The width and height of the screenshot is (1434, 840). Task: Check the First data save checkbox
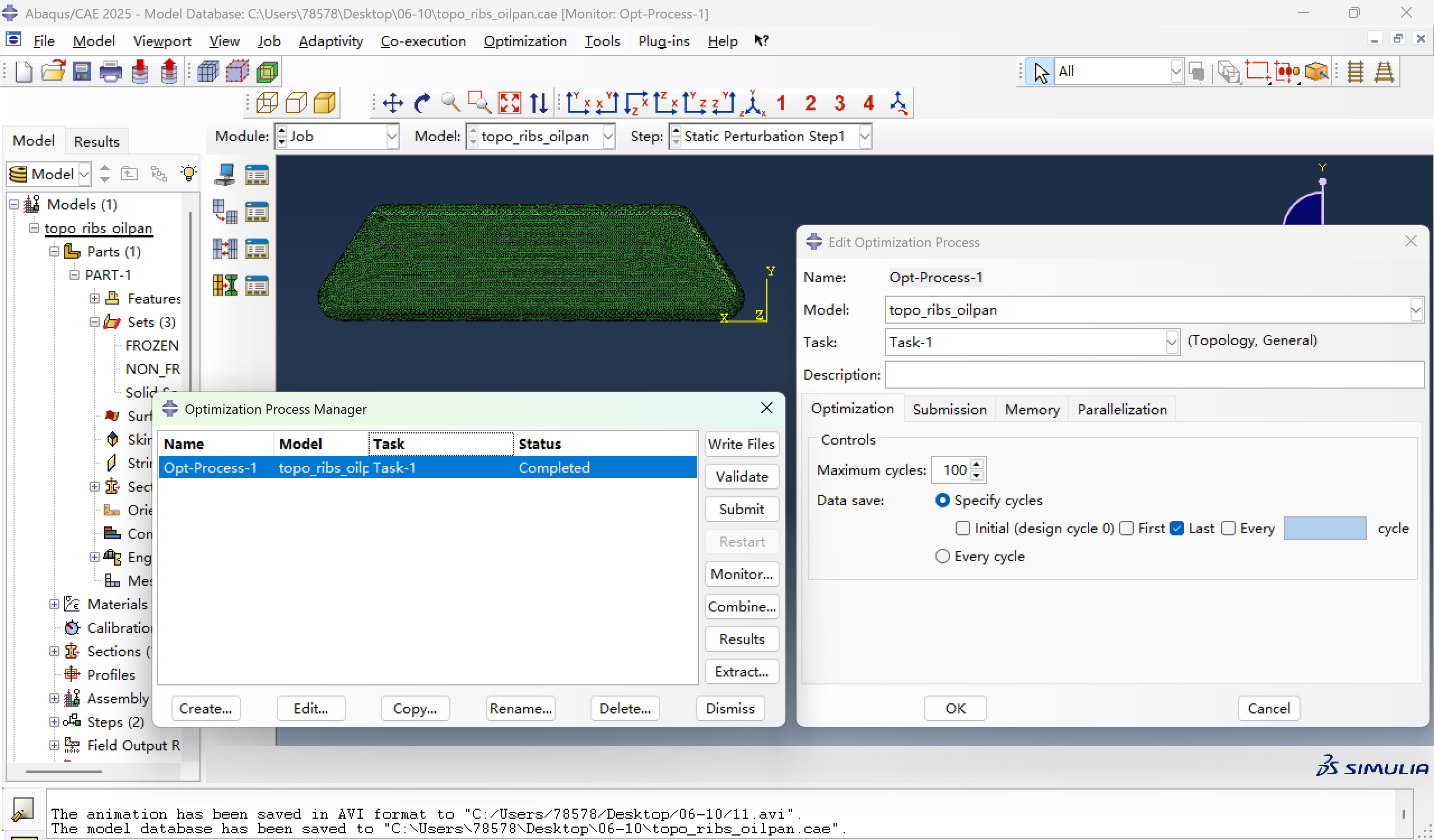1126,528
